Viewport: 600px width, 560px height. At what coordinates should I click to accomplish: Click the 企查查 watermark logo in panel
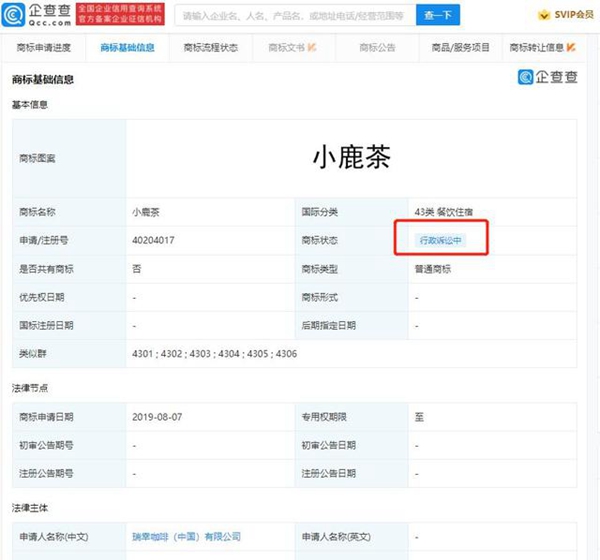(x=547, y=78)
